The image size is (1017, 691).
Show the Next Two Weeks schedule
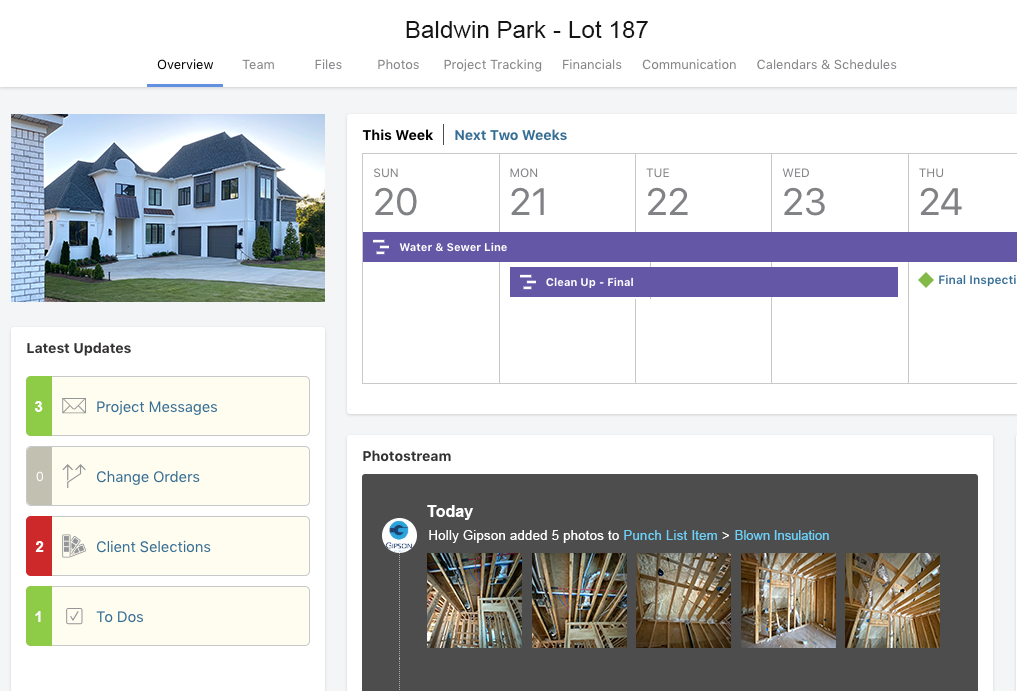[x=510, y=135]
